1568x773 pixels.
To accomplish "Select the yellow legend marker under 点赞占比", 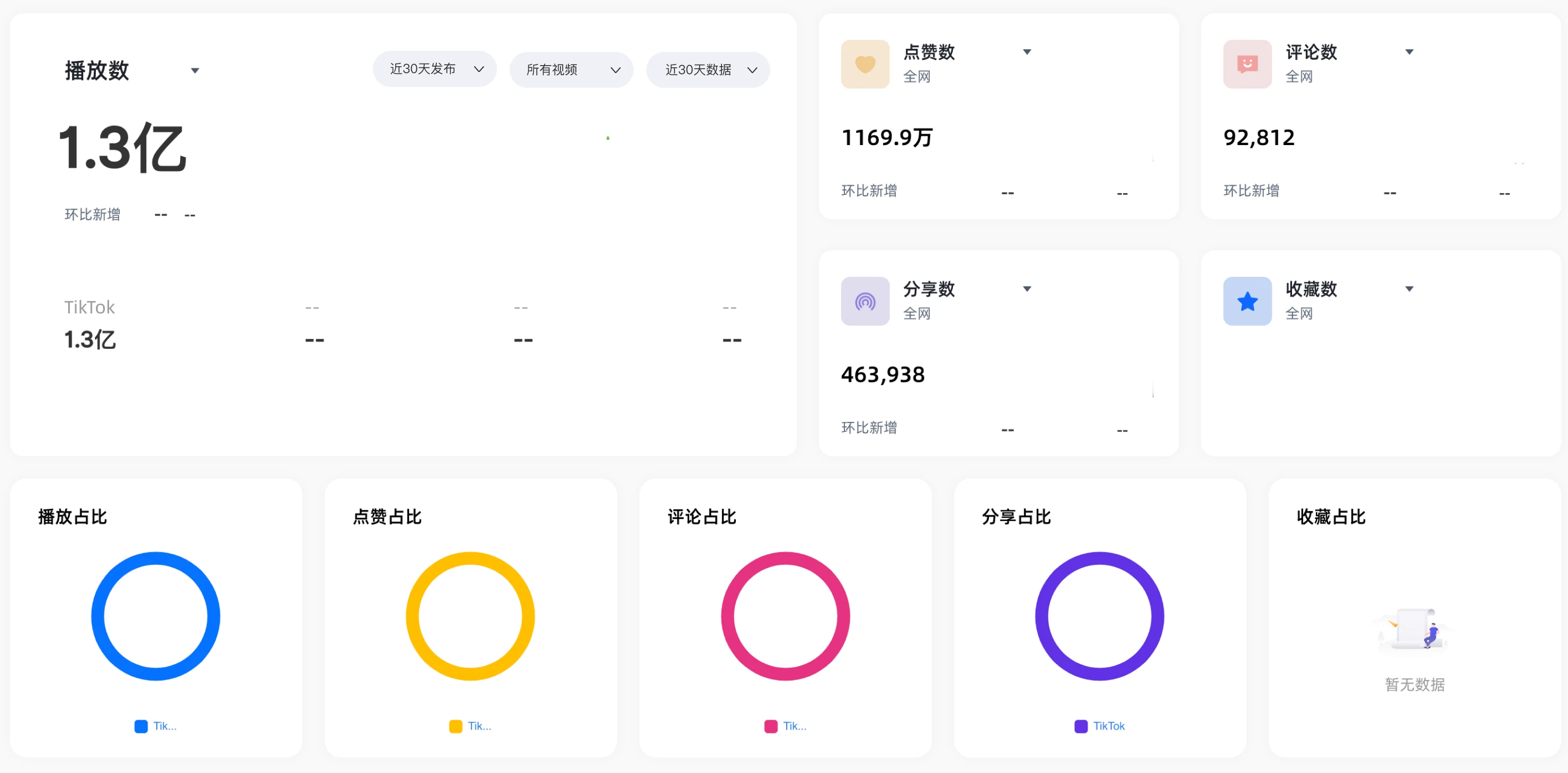I will [456, 725].
